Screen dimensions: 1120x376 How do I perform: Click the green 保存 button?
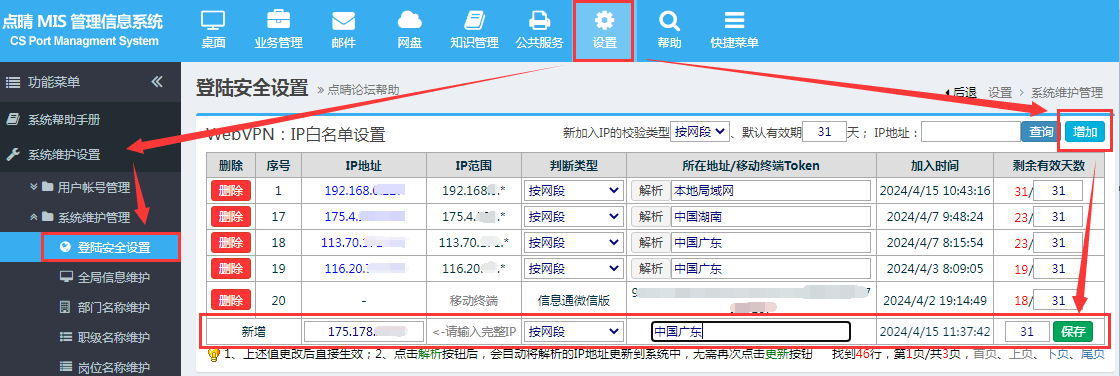point(1073,332)
